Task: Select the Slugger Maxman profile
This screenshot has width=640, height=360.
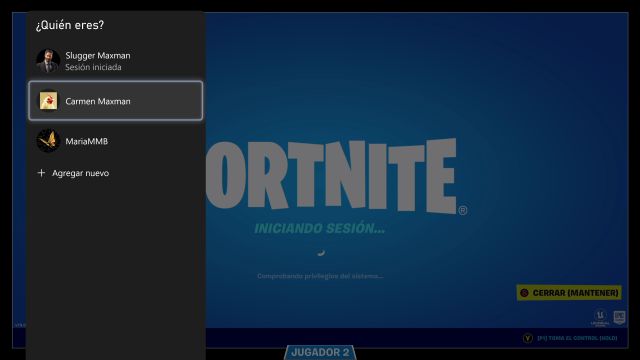Action: (x=116, y=61)
